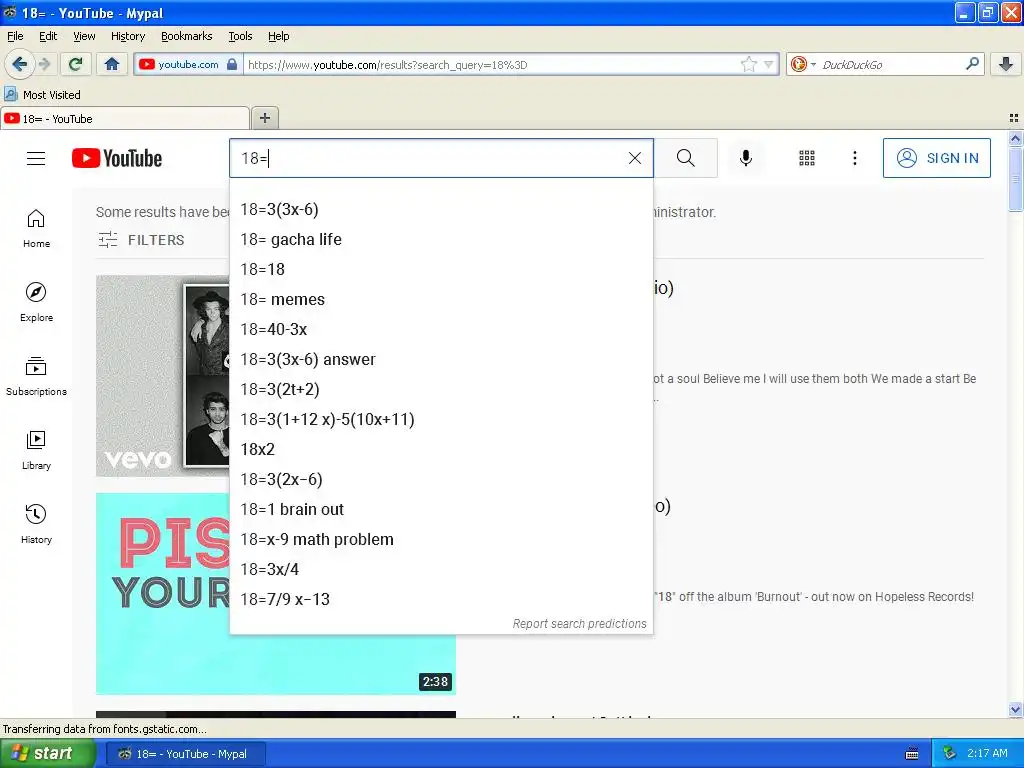Viewport: 1024px width, 768px height.
Task: Click the YouTube search magnifier button
Action: point(686,158)
